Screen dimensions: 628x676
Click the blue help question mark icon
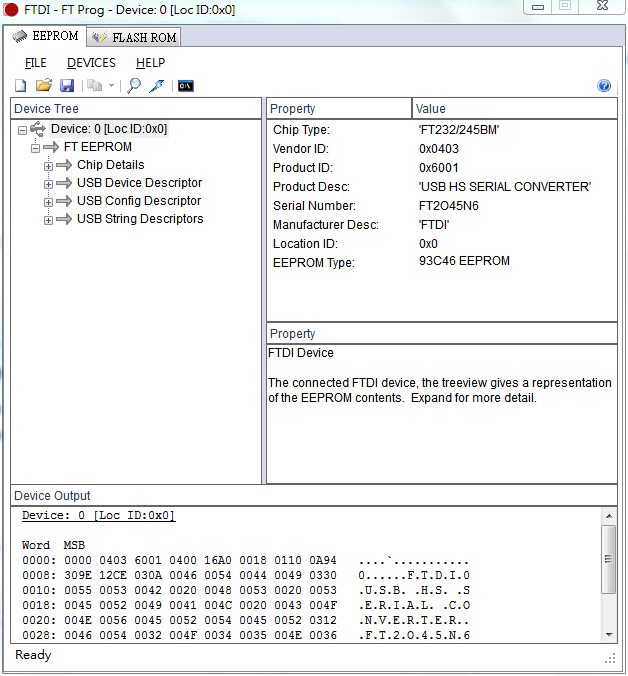point(604,85)
